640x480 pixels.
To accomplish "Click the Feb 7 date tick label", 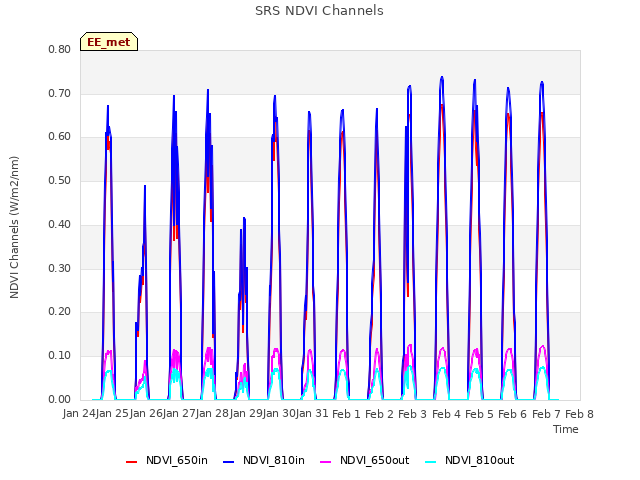I will click(546, 414).
